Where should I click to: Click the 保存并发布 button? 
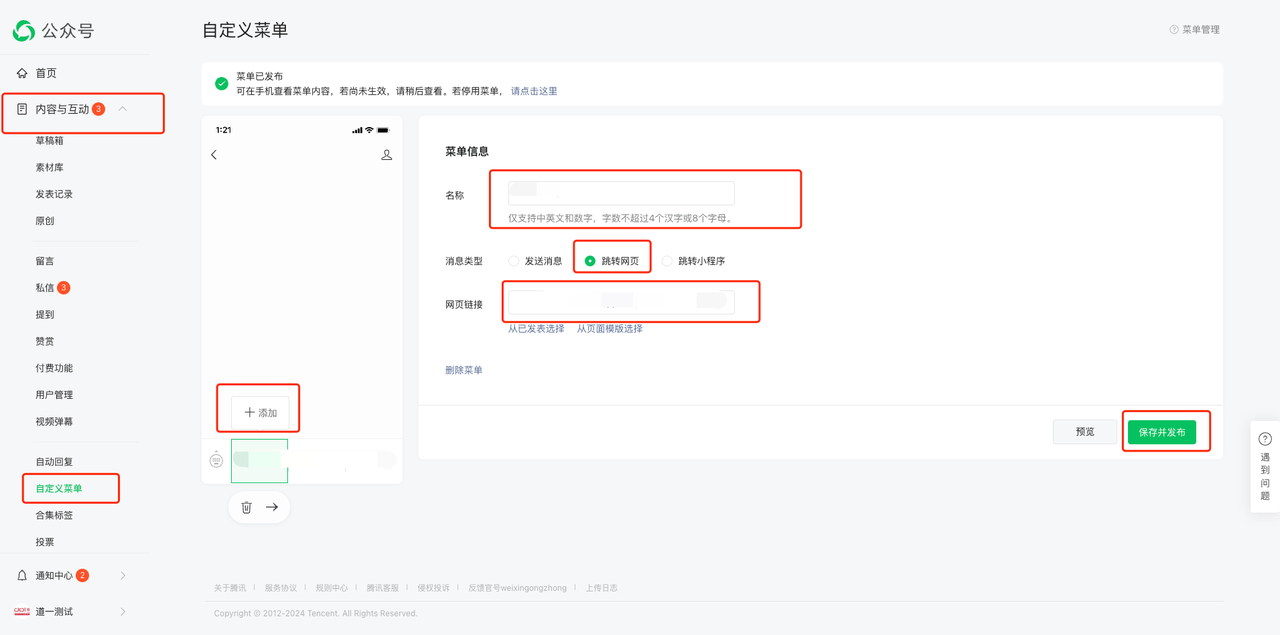[1161, 432]
